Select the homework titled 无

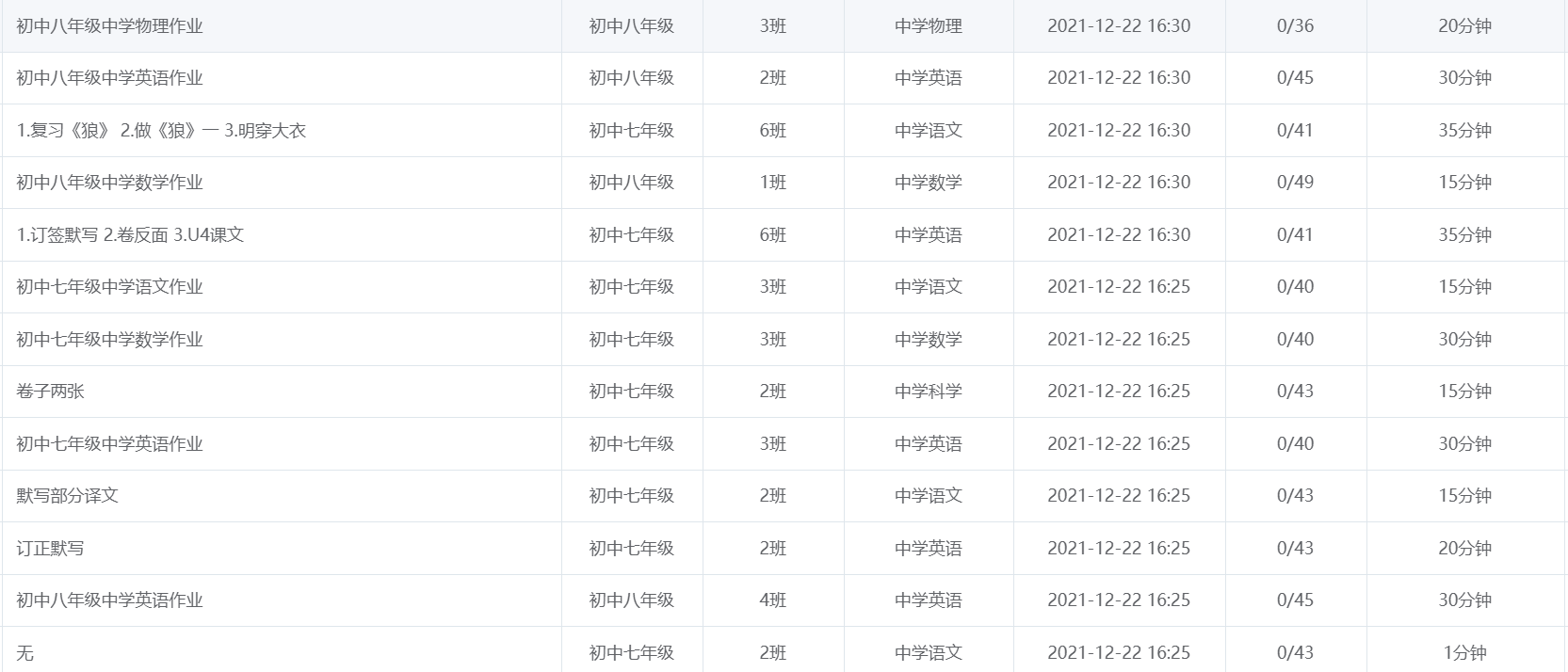coord(24,653)
